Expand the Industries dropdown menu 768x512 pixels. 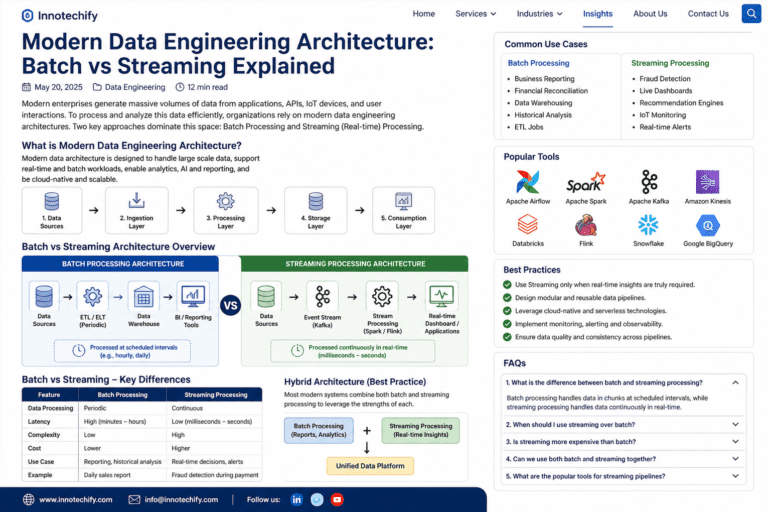coord(539,14)
